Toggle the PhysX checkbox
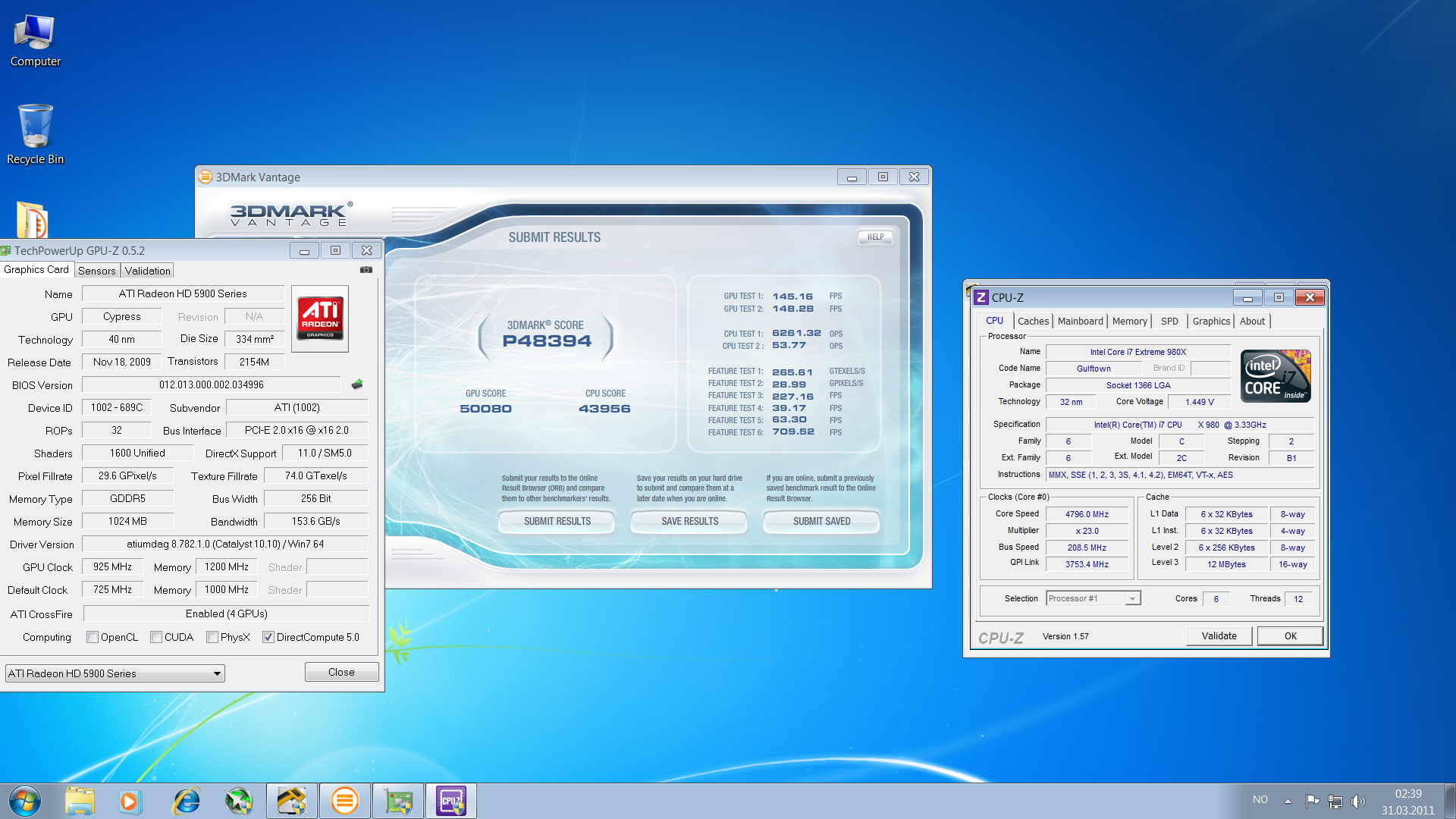 [x=212, y=637]
